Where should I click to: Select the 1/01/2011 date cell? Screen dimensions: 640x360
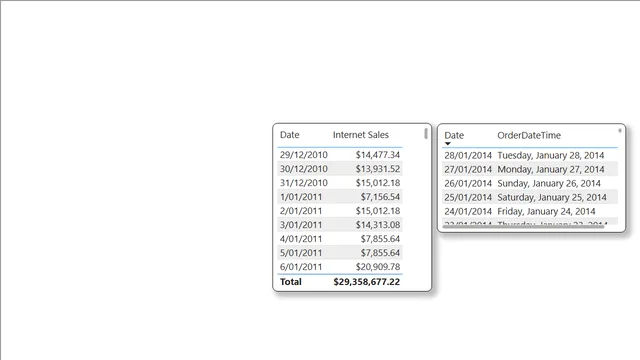[301, 197]
